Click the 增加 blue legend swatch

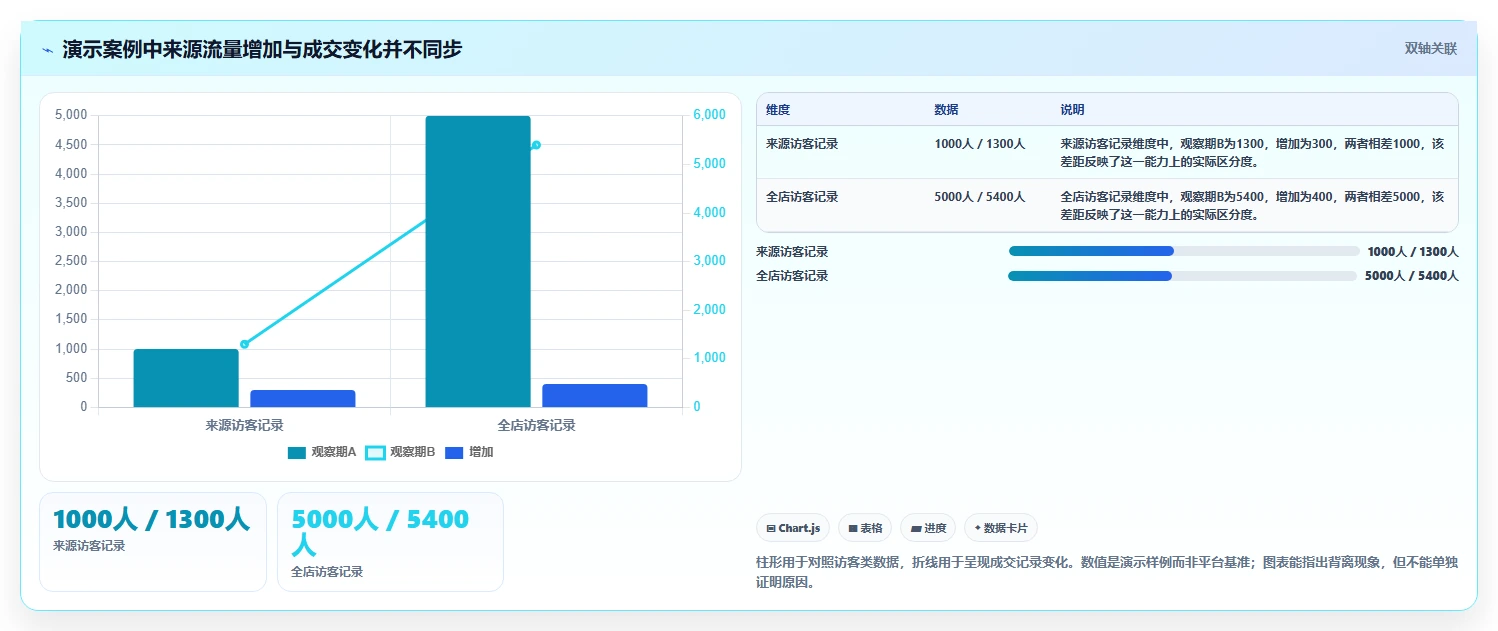[x=453, y=453]
